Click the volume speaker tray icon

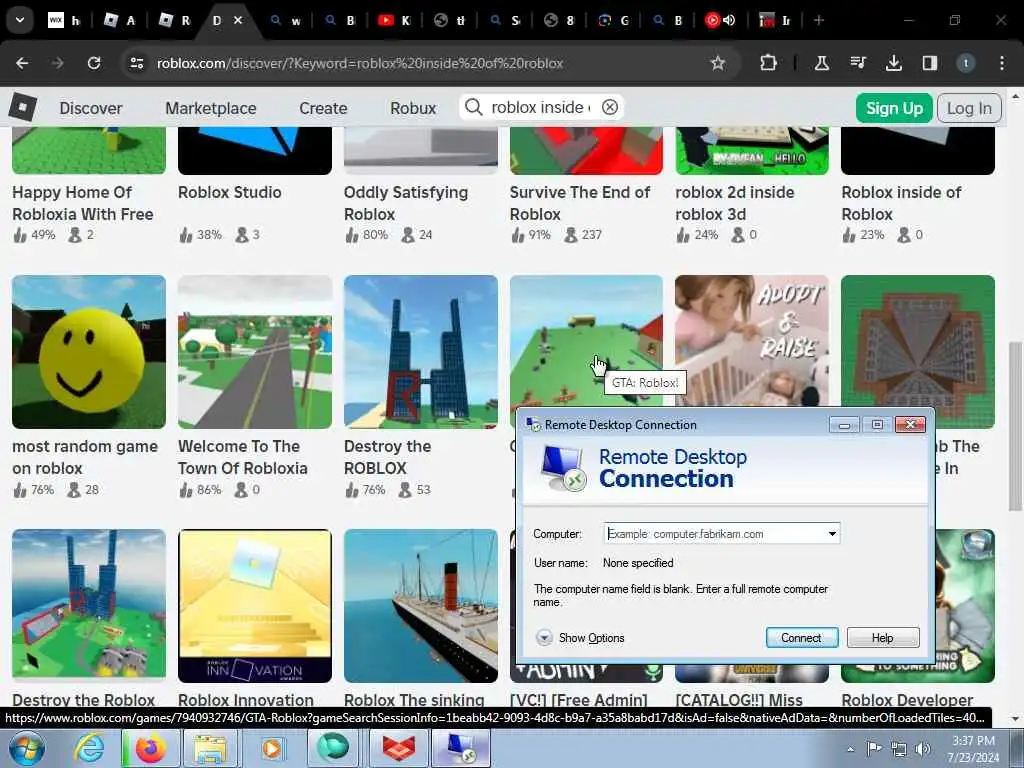pos(923,748)
